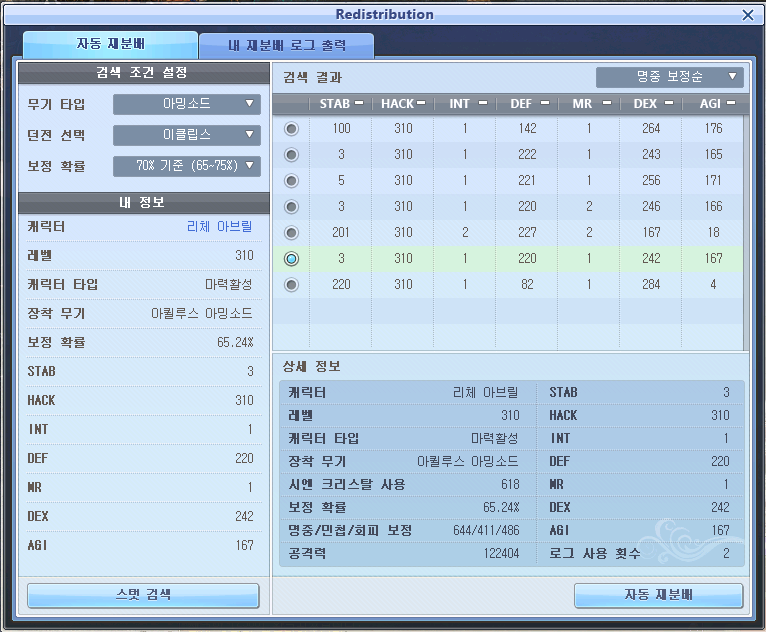Click DEX value 284 in last result row
Screen dimensions: 766x632
click(651, 284)
